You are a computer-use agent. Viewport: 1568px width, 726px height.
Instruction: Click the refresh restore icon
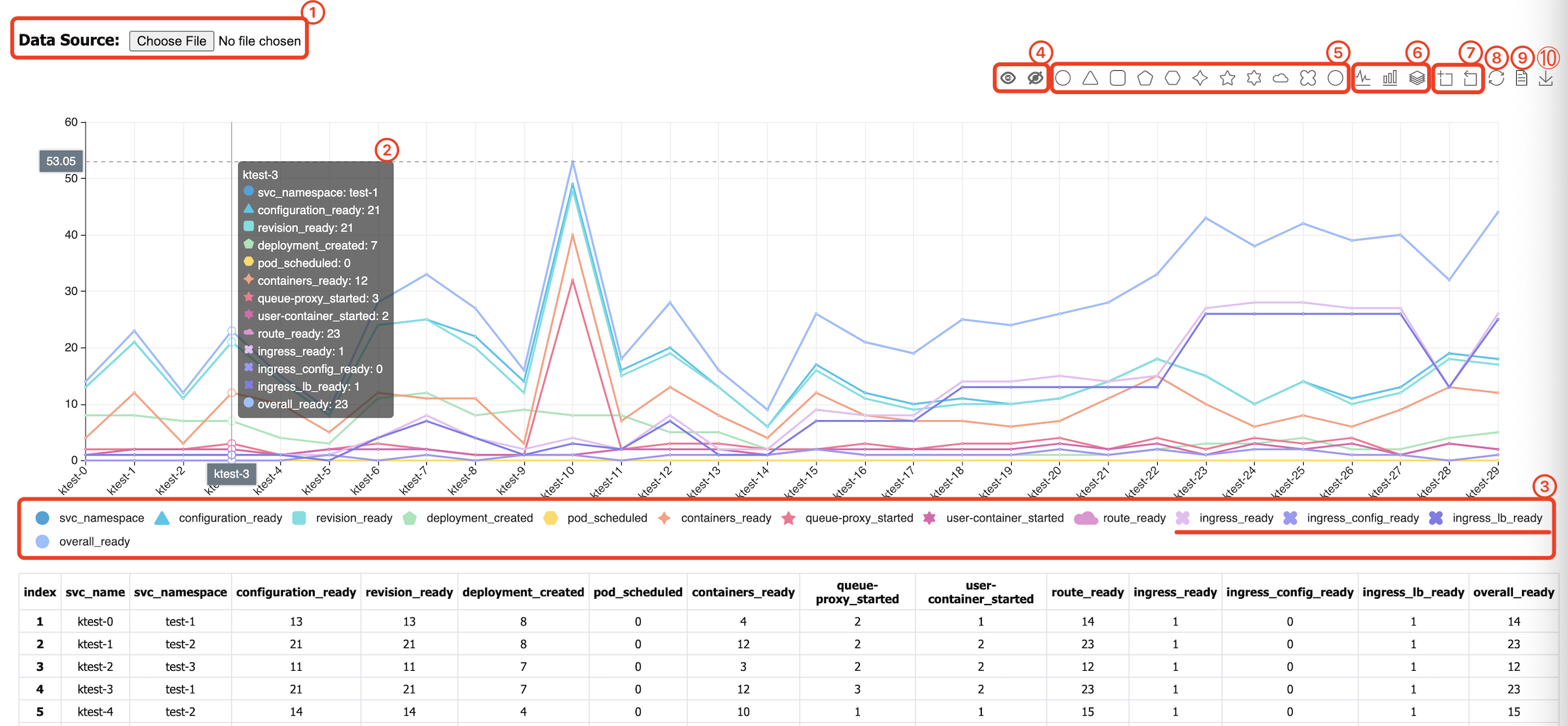click(1497, 79)
